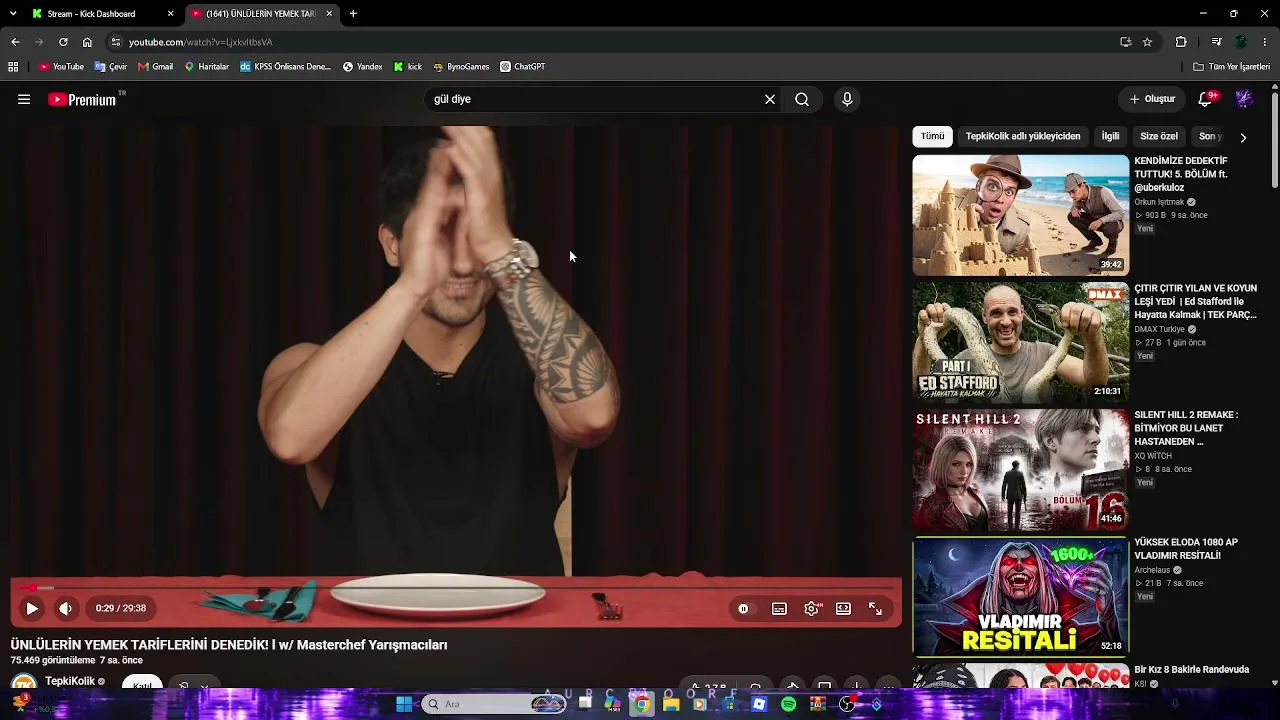Open the Chrome three-dot menu
This screenshot has height=720, width=1280.
pyautogui.click(x=1266, y=42)
